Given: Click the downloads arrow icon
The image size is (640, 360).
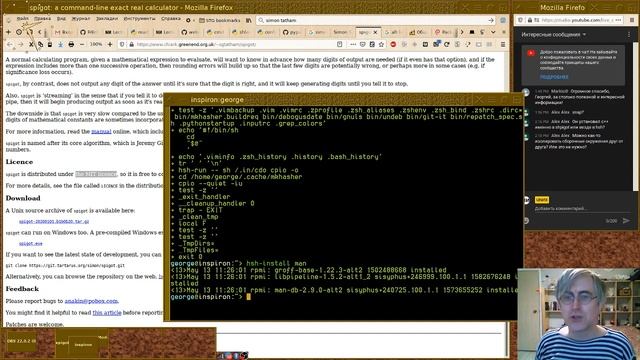Looking at the screenshot, I should click(x=60, y=44).
